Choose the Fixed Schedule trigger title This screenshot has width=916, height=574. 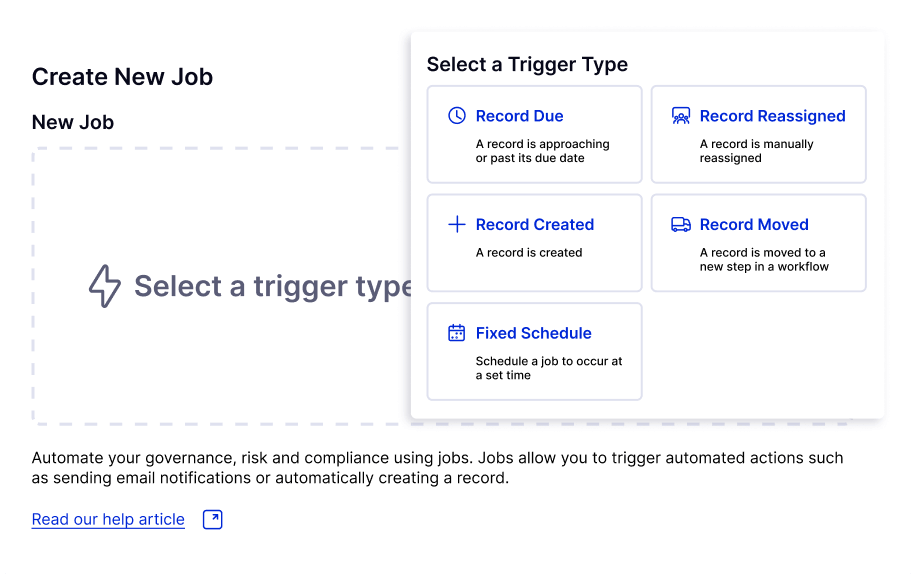coord(533,333)
